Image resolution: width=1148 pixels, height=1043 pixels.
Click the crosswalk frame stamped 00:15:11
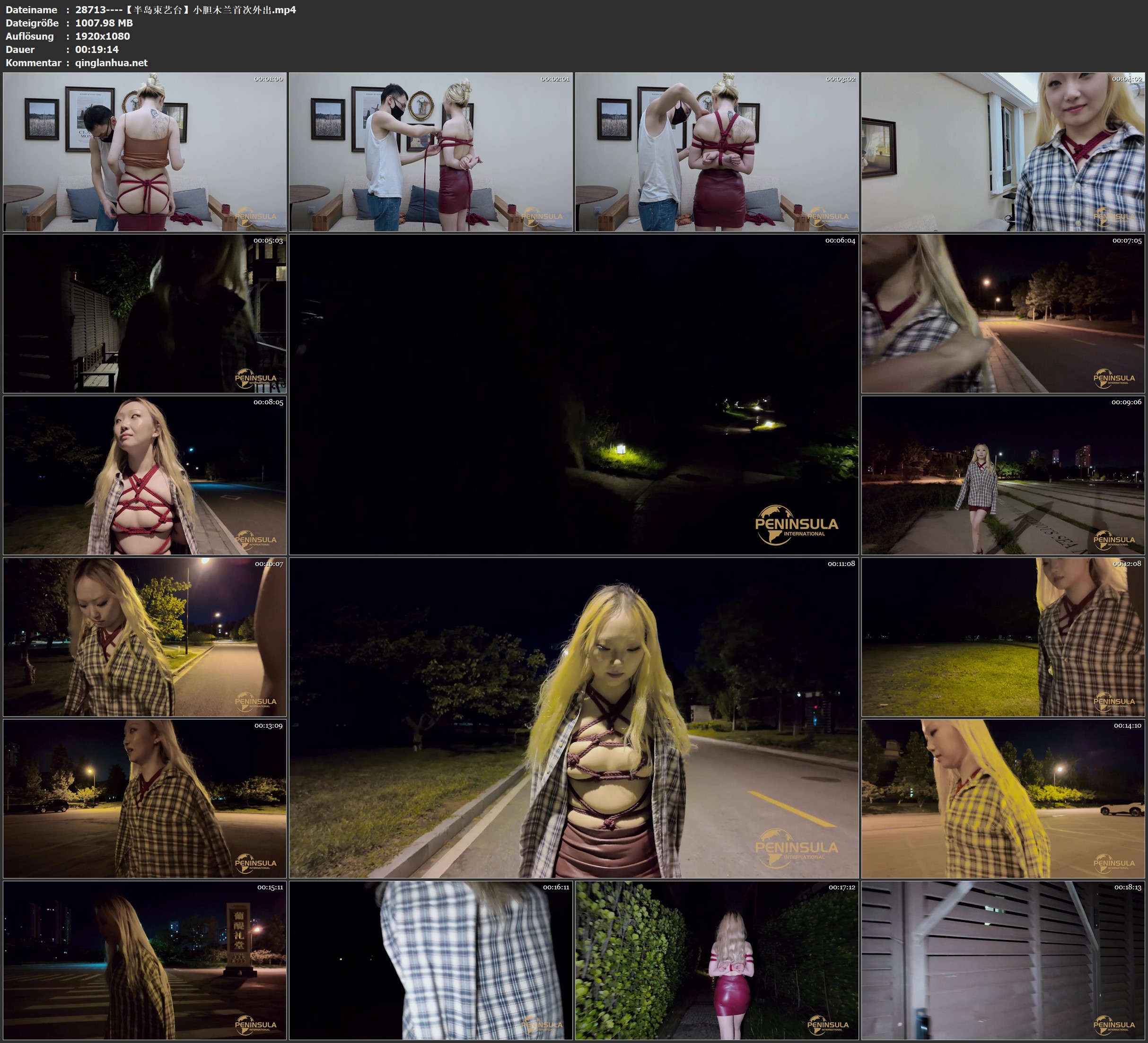point(145,960)
